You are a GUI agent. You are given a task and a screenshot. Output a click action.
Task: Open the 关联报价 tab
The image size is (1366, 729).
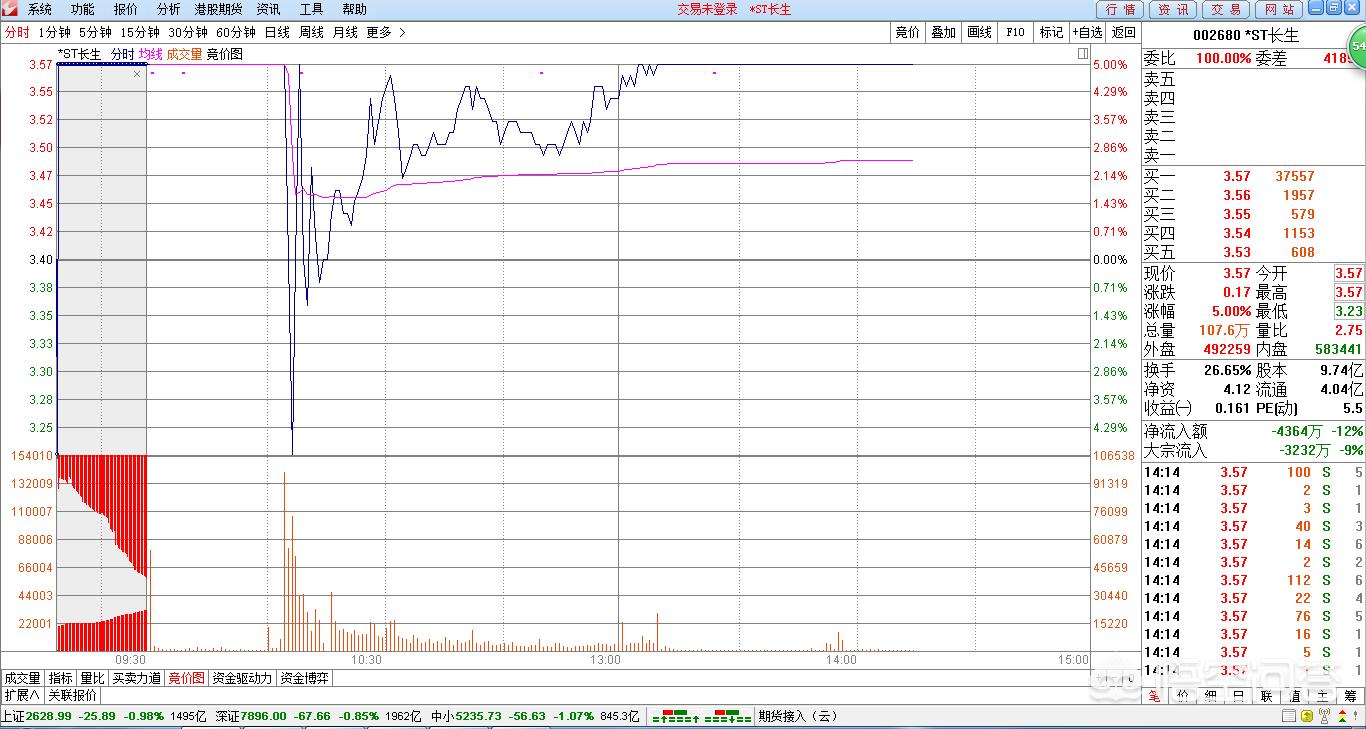pyautogui.click(x=73, y=695)
